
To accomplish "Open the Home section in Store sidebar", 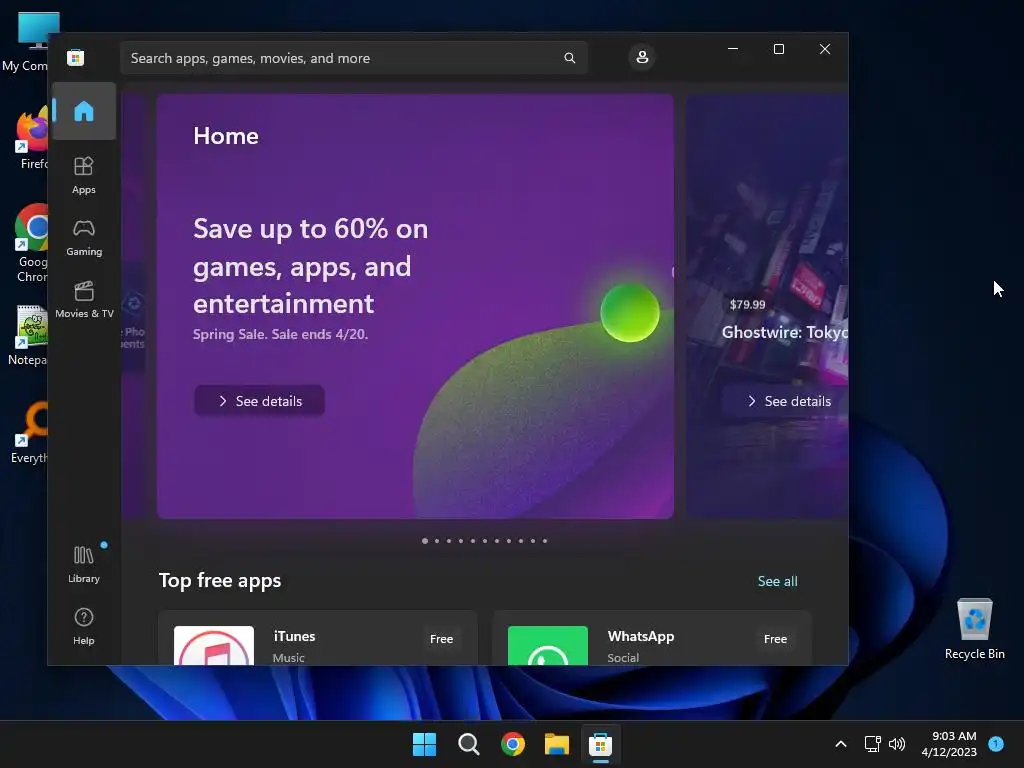I will pos(84,111).
